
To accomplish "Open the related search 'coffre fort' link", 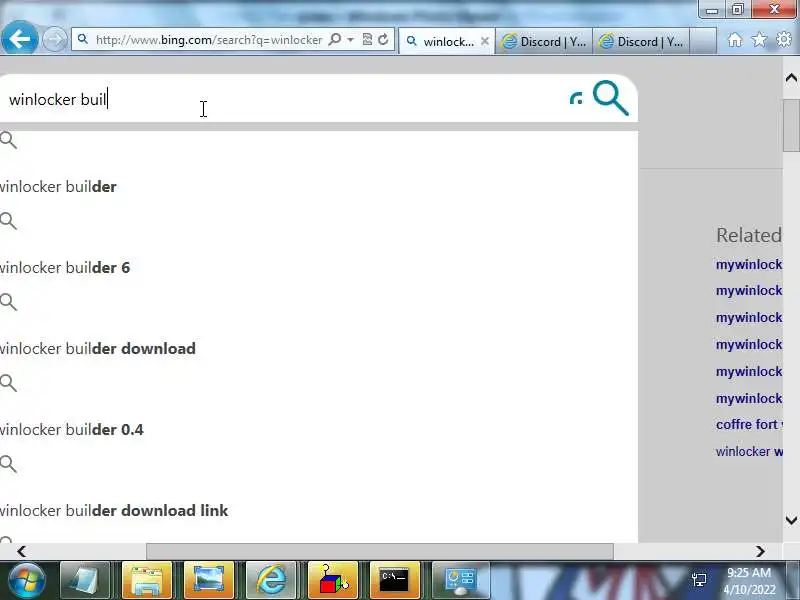I will coord(748,424).
